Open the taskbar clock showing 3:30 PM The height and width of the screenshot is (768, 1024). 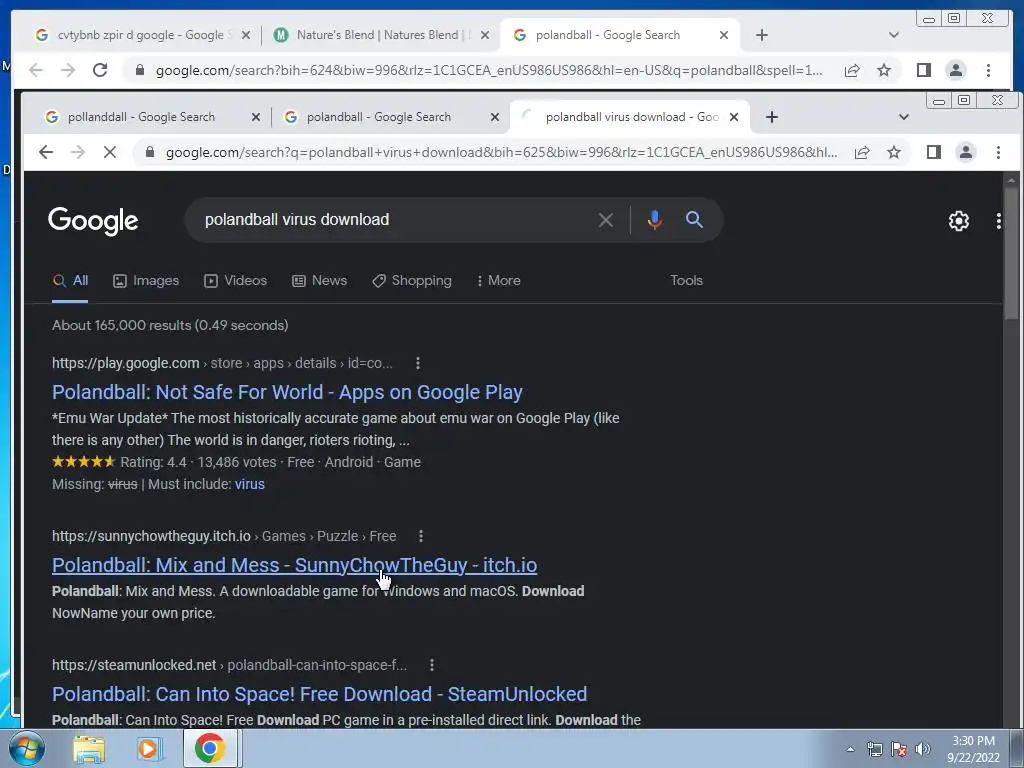pos(973,749)
